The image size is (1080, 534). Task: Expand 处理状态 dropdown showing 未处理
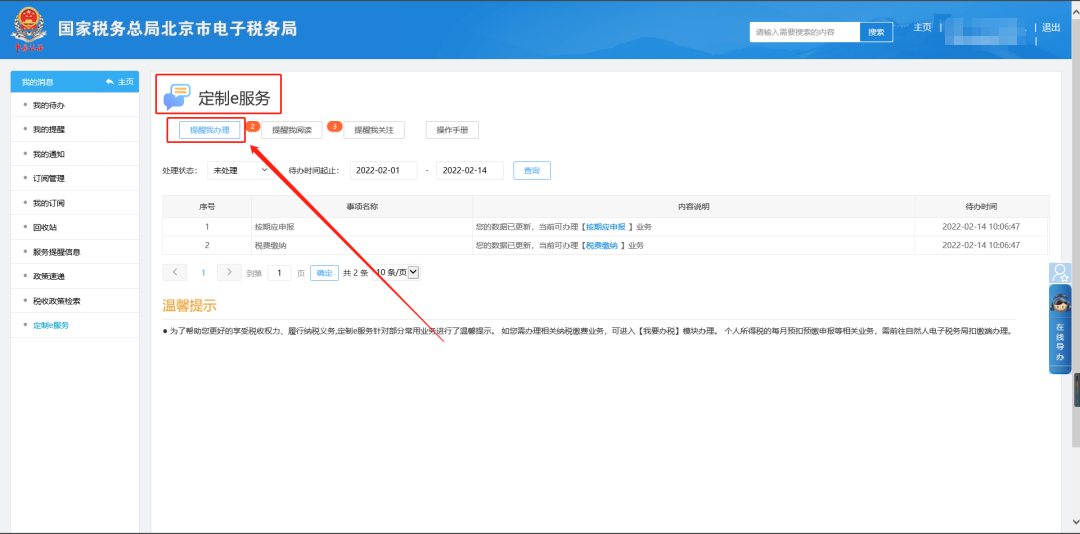[239, 170]
